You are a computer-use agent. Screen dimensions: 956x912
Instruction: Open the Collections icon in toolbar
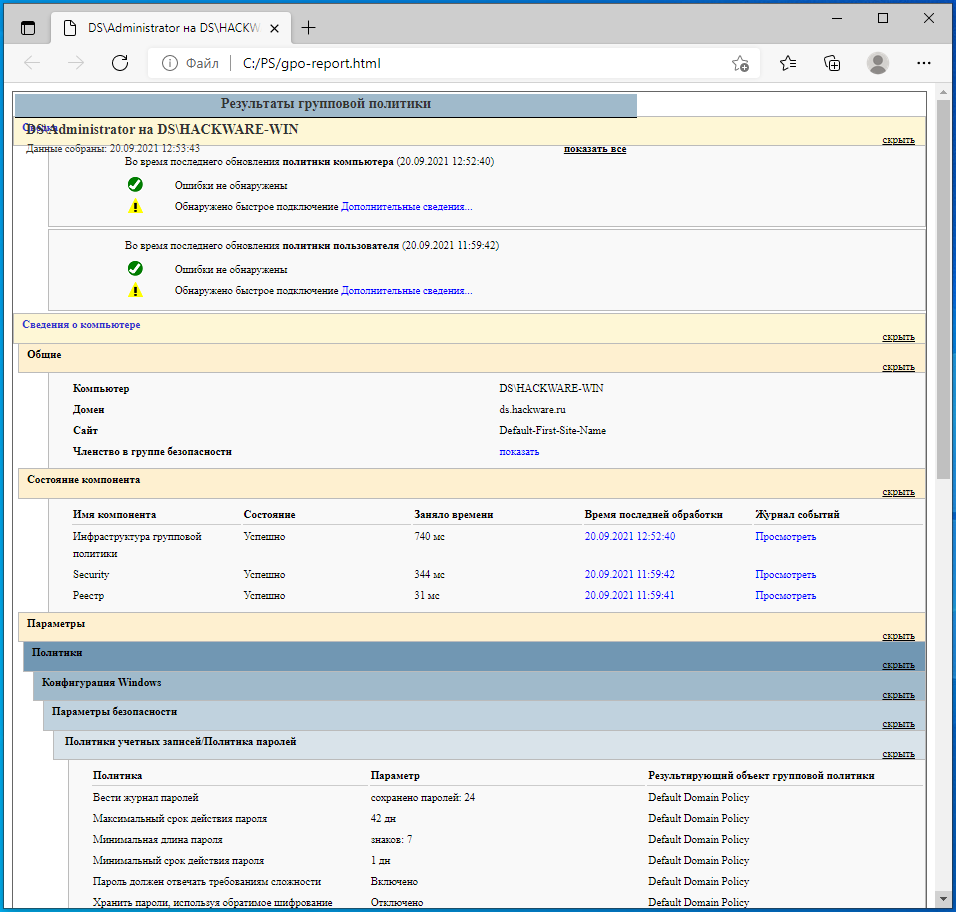(x=832, y=63)
